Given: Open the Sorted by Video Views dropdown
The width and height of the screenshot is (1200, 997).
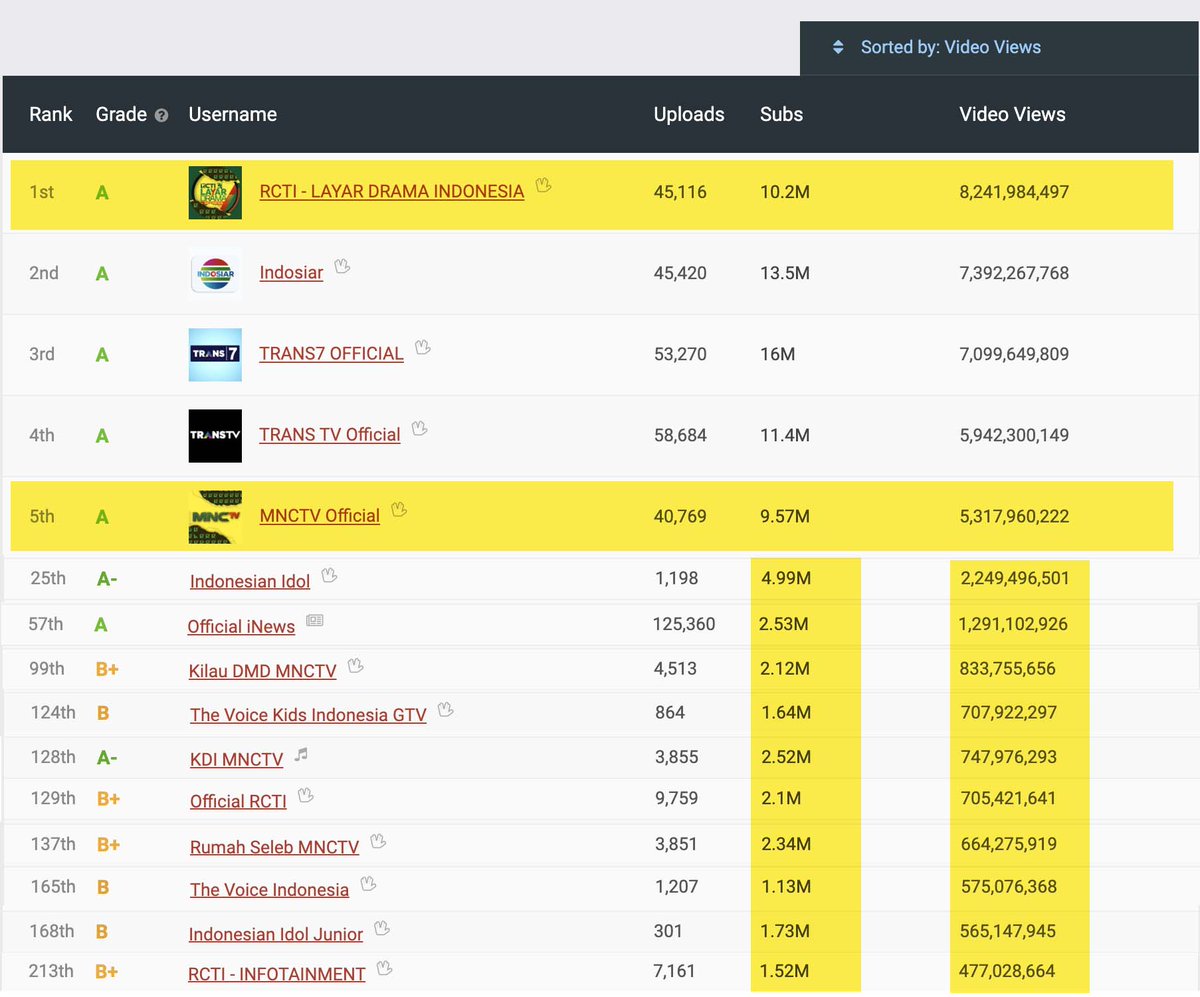Looking at the screenshot, I should coord(999,47).
